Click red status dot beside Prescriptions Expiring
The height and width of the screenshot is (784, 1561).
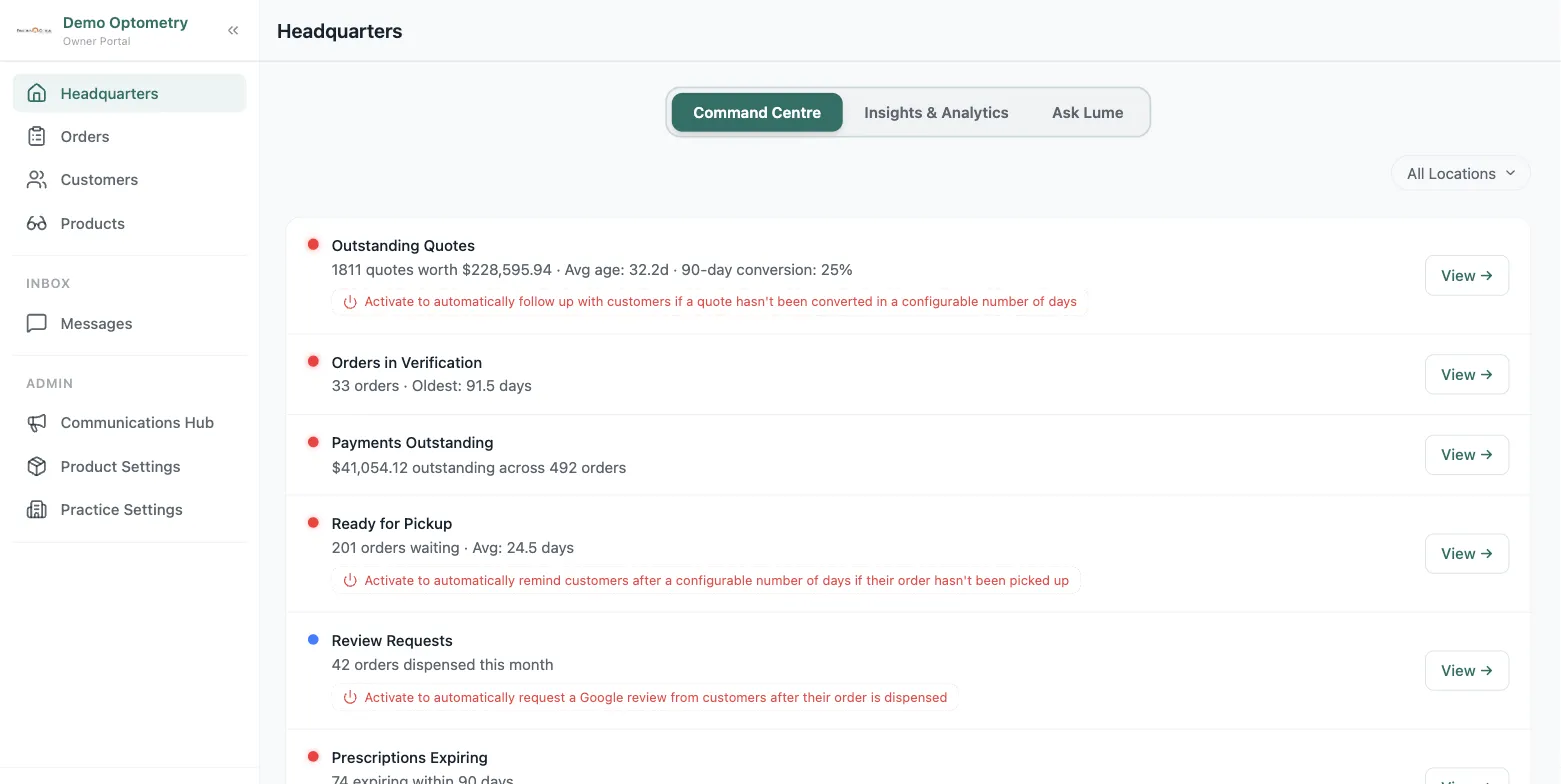313,757
